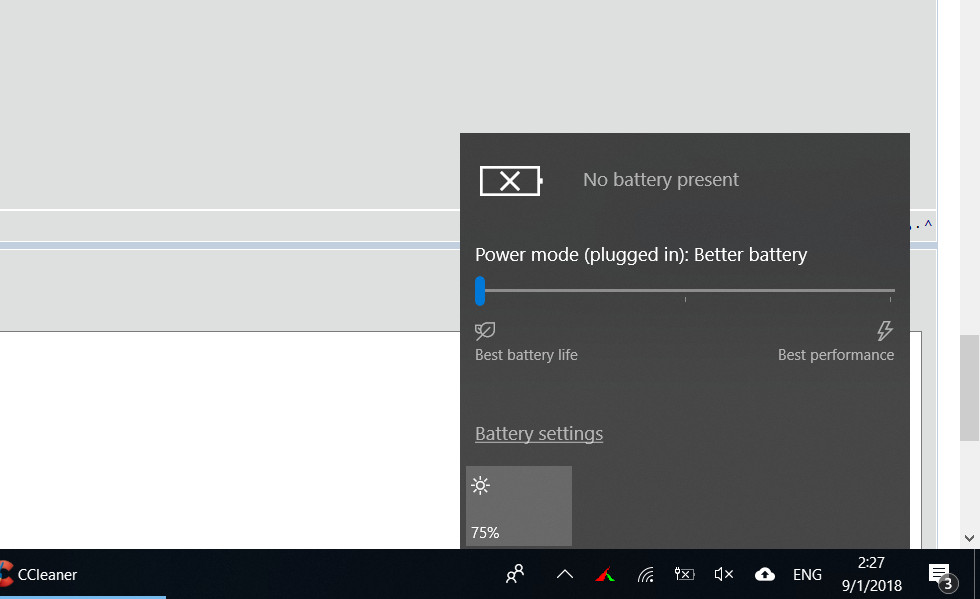Collapse panel using the blue caret arrow
980x599 pixels.
(928, 224)
